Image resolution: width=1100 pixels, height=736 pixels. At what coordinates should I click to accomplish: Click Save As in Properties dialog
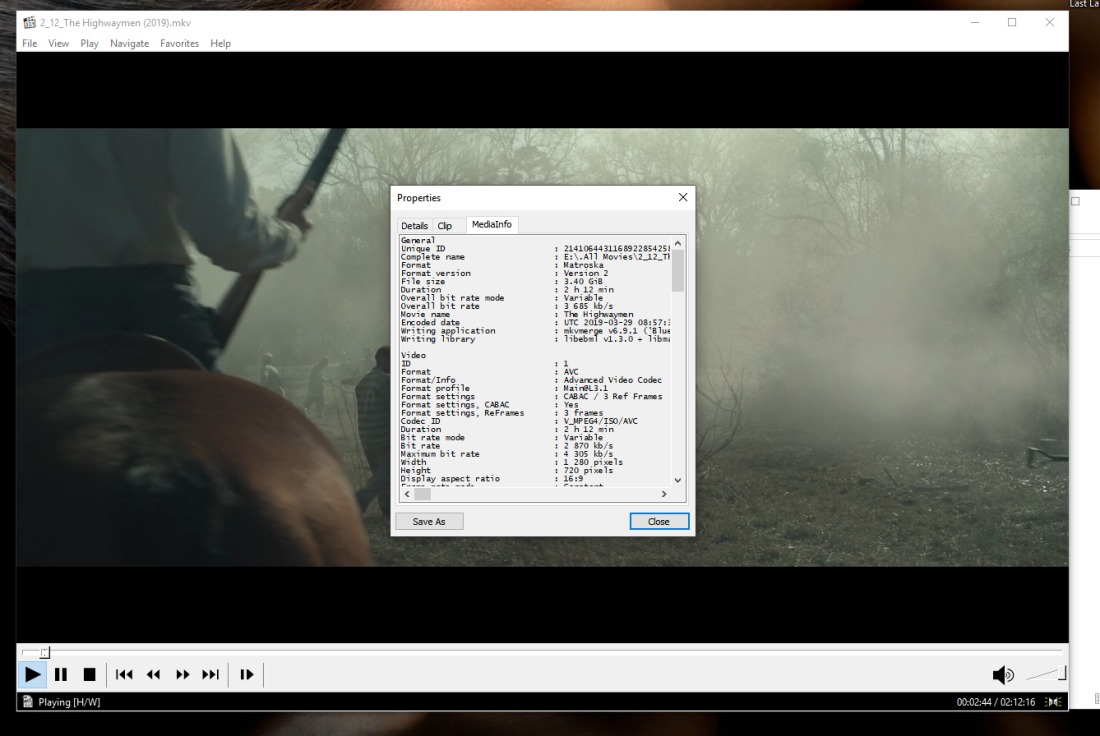[x=429, y=521]
